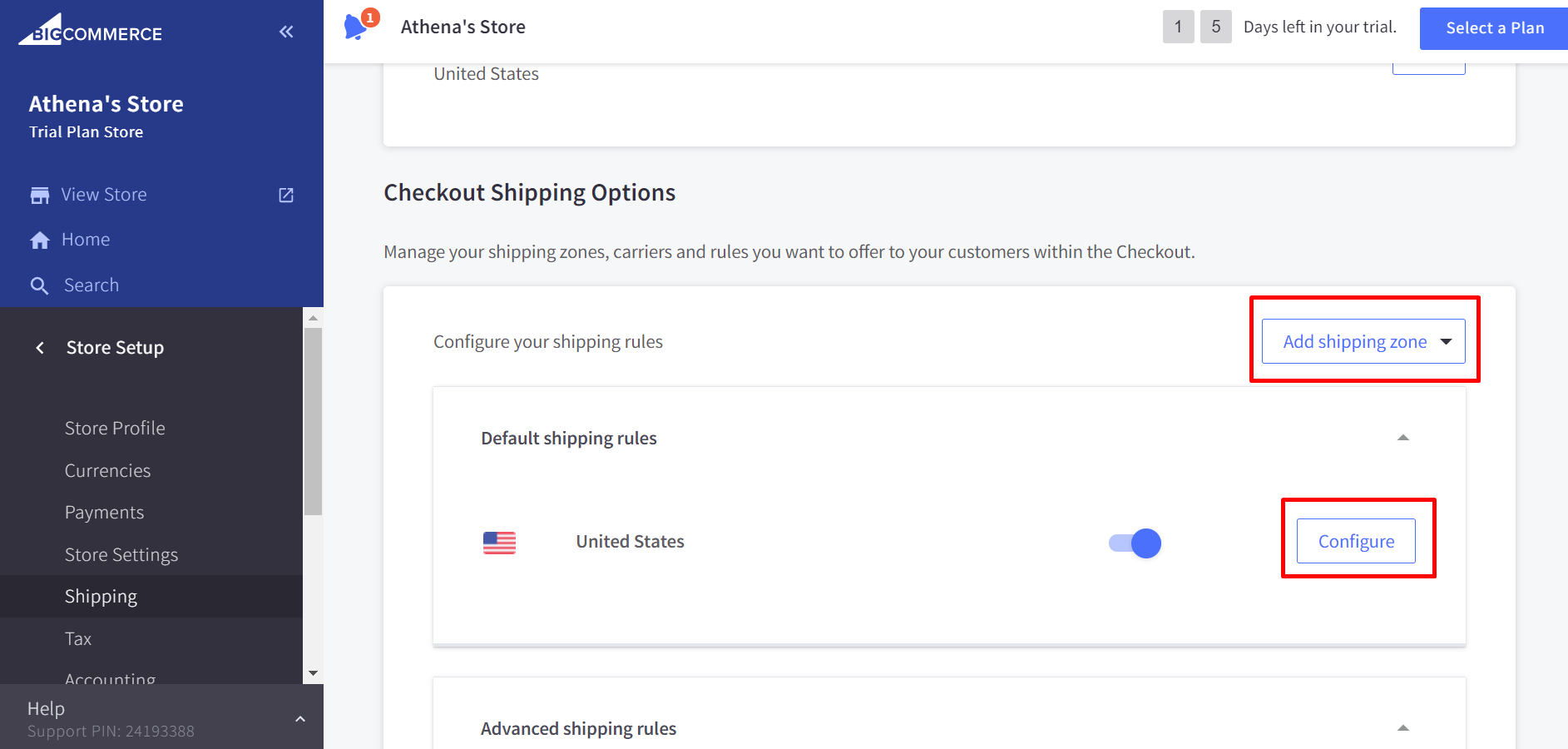The width and height of the screenshot is (1568, 749).
Task: Click the Select a Plan button
Action: [x=1494, y=28]
